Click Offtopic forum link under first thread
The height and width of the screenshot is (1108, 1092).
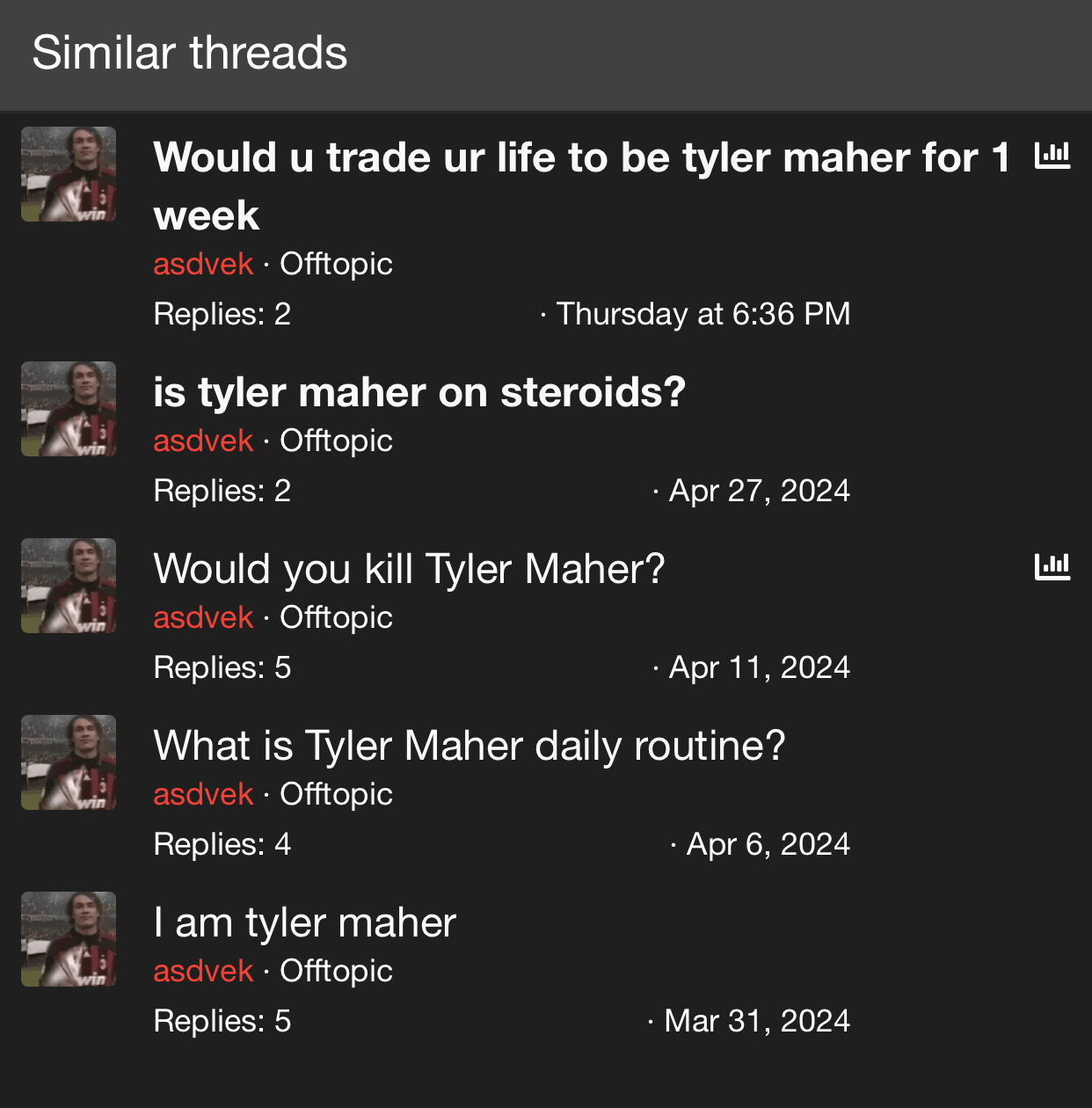pyautogui.click(x=336, y=264)
